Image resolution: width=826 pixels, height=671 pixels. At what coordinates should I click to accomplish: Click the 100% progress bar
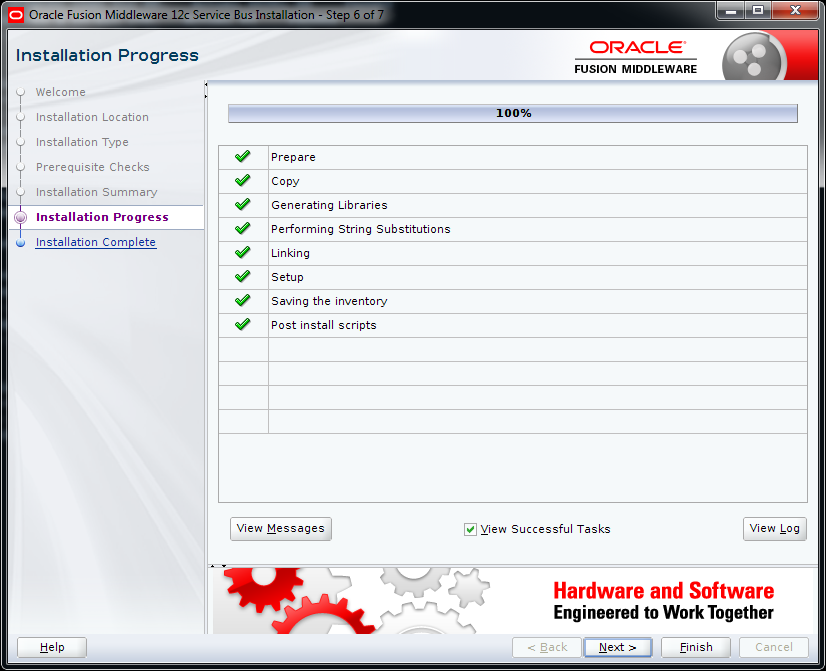pos(513,113)
